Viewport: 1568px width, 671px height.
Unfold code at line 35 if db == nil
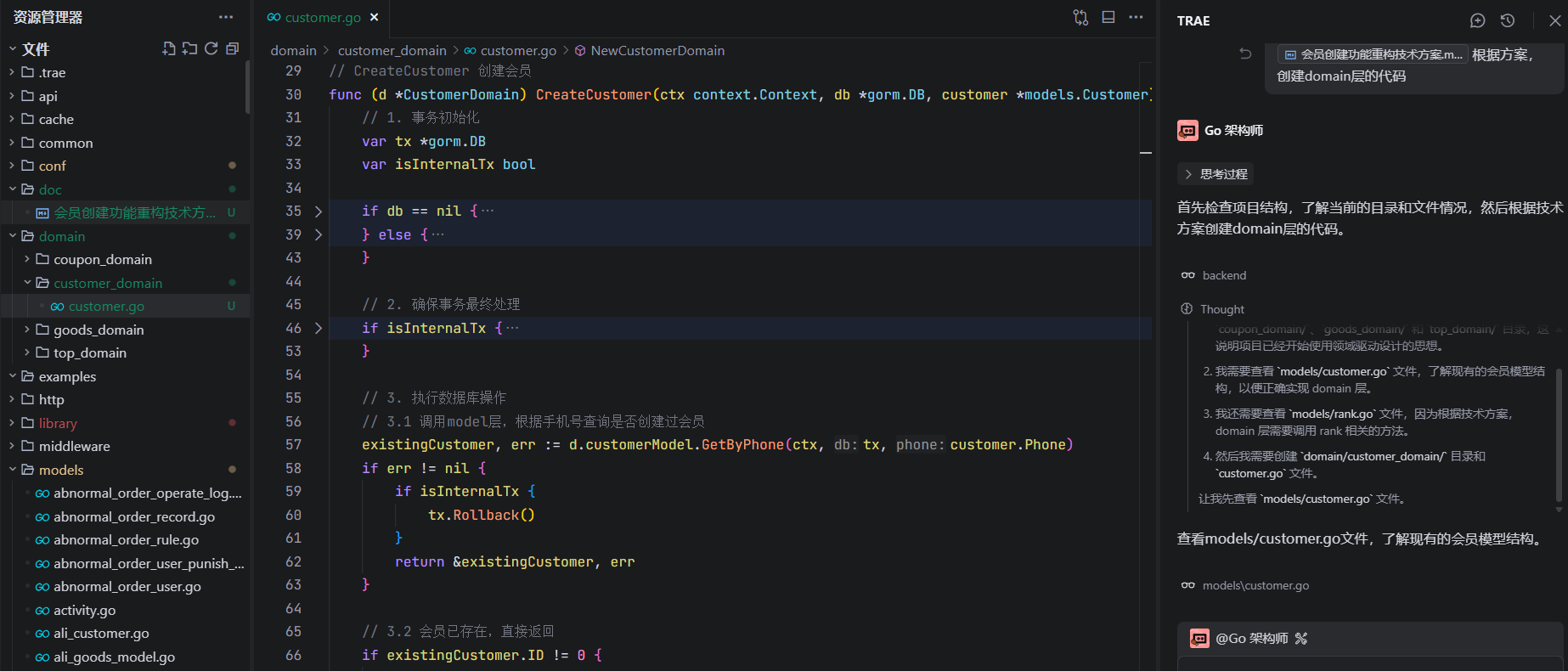click(x=319, y=211)
